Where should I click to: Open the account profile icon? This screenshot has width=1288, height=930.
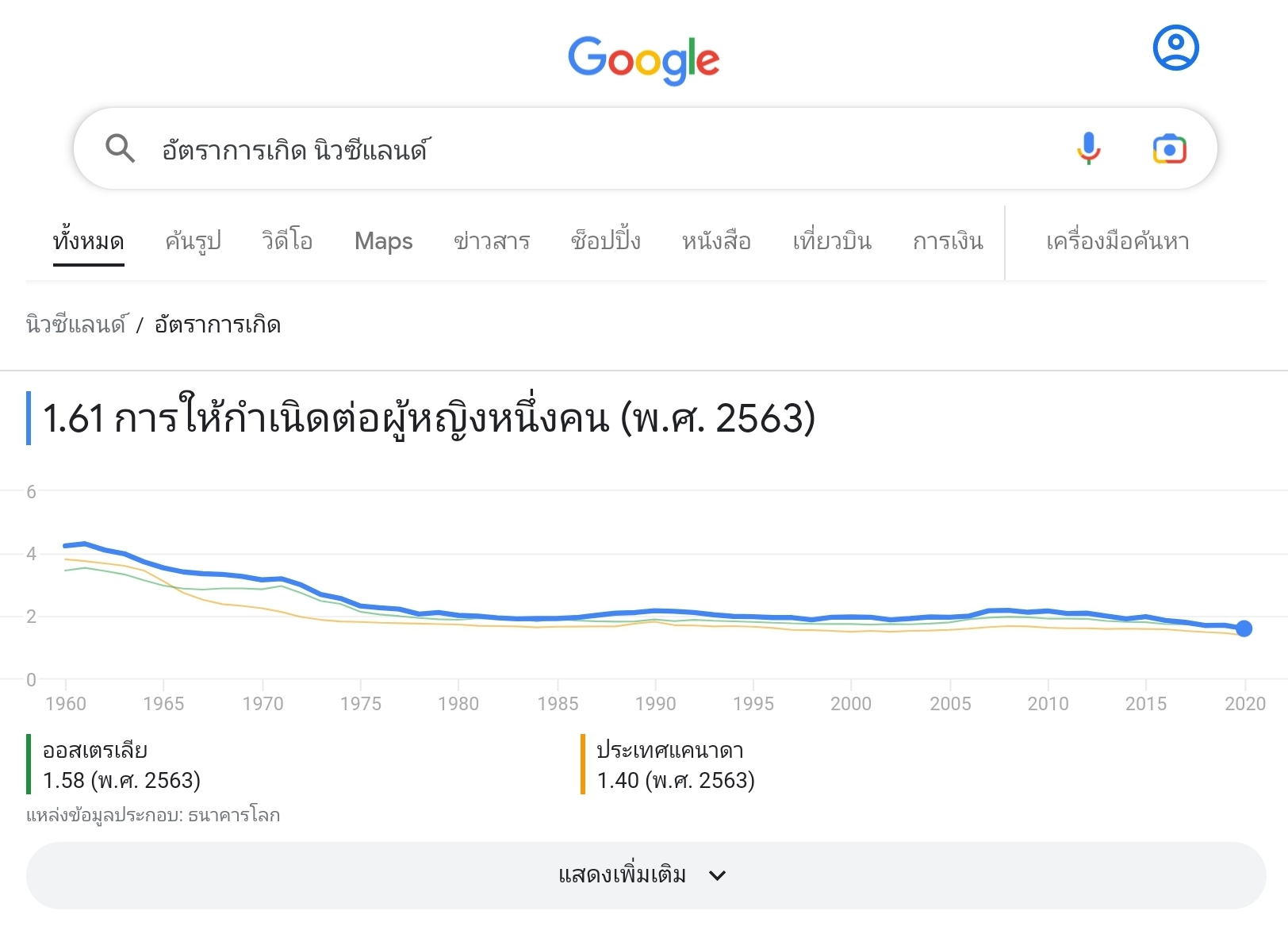(x=1175, y=48)
